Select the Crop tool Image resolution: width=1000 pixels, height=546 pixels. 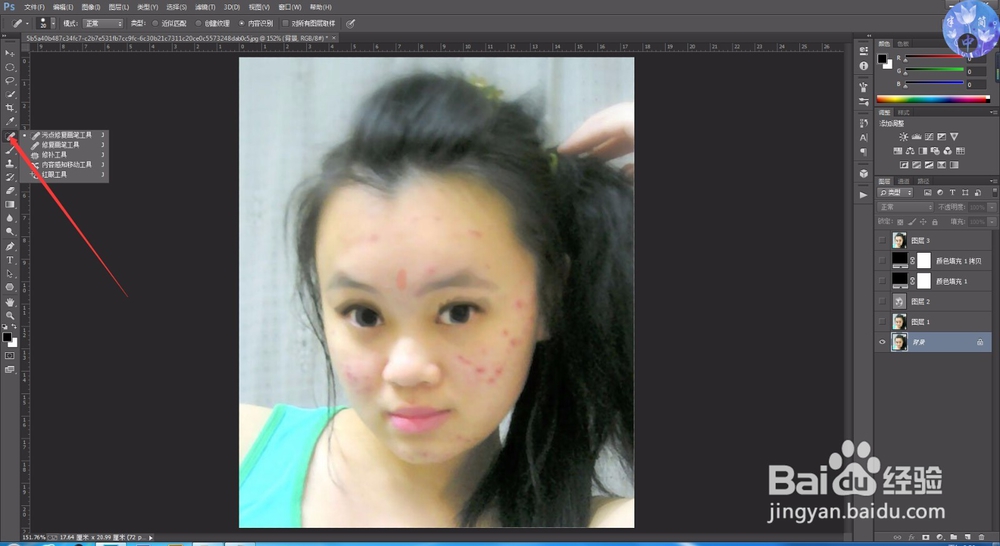[x=10, y=108]
